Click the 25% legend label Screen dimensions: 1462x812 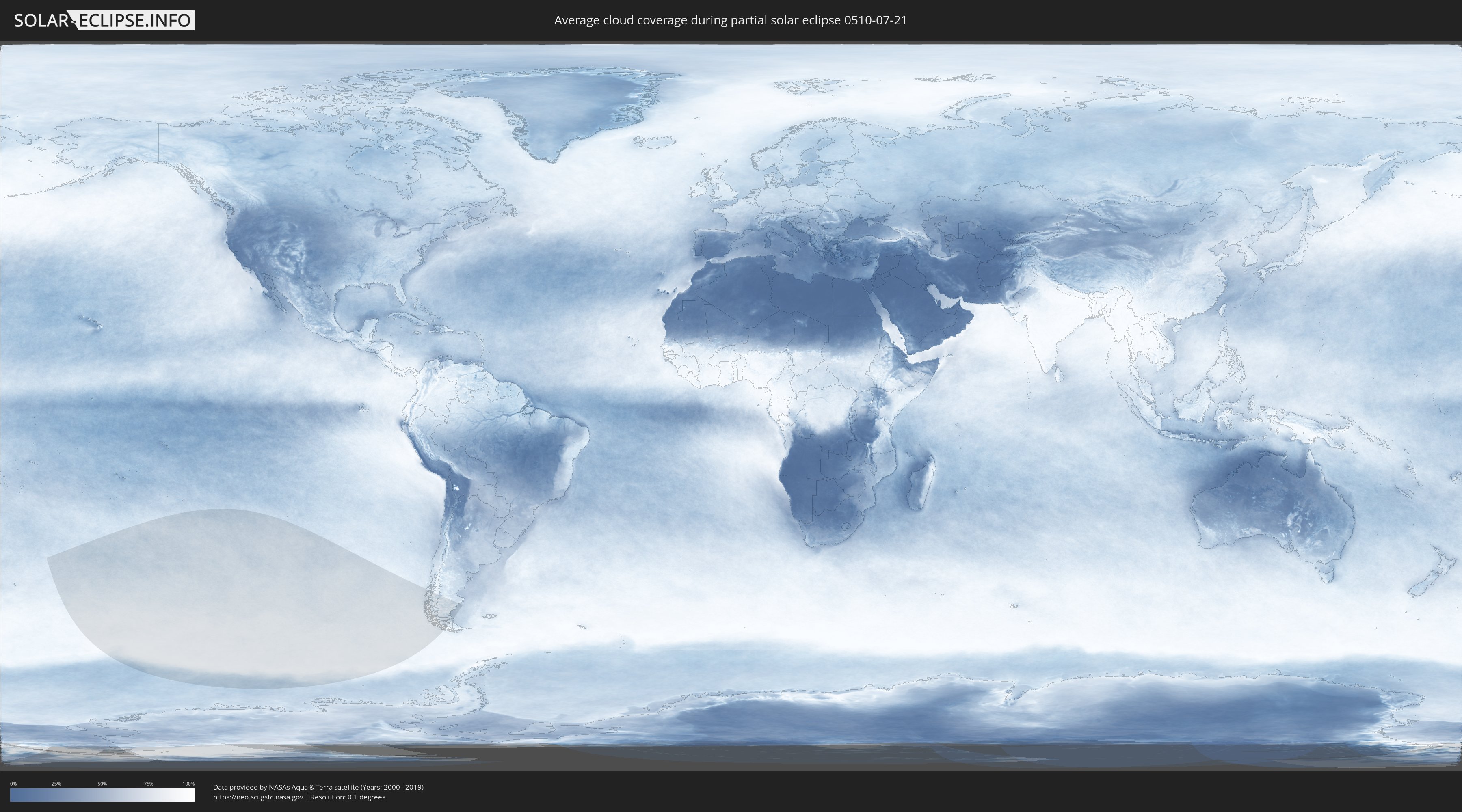56,784
